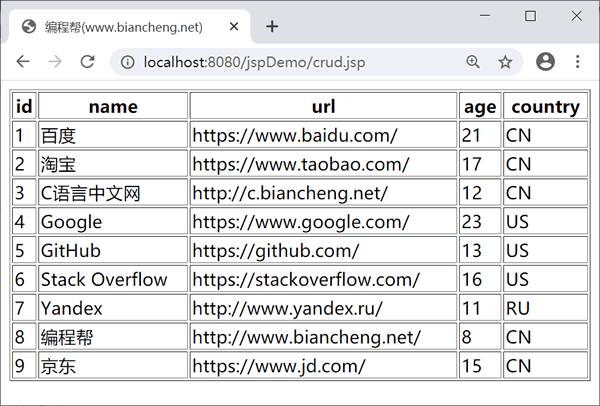Click the CN country cell in 京东 row

(x=546, y=365)
